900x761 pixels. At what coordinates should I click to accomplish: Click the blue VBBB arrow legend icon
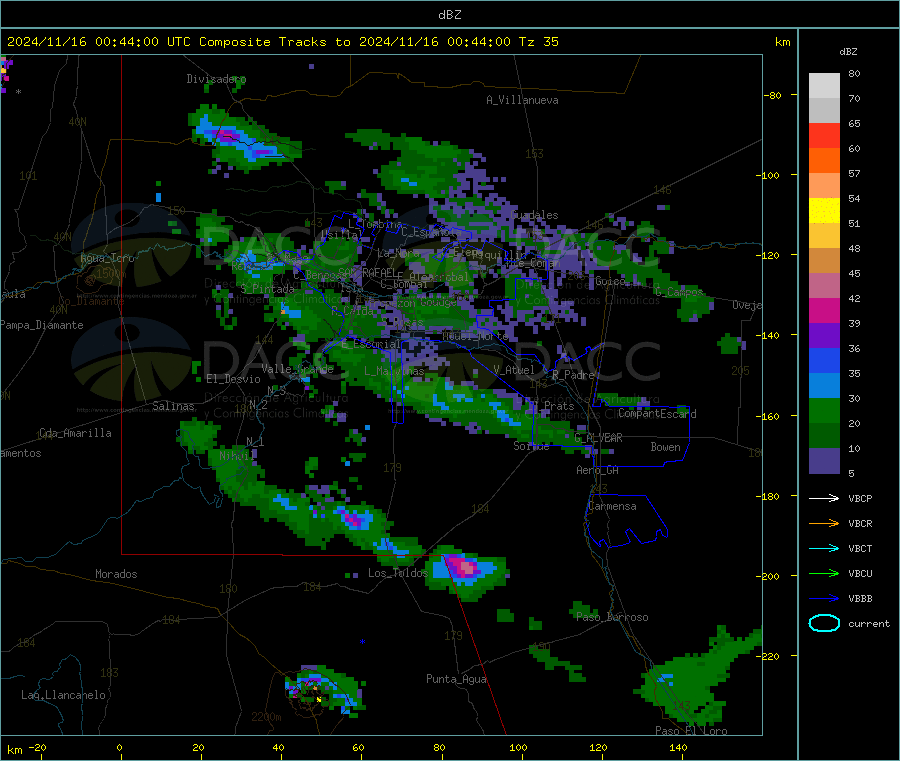coord(824,598)
